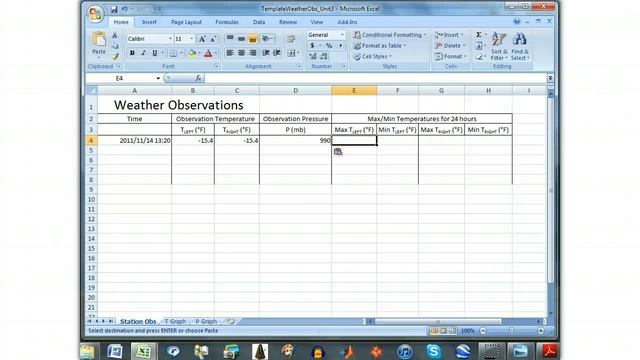
Task: Open the Calibri font name dropdown
Action: point(170,39)
